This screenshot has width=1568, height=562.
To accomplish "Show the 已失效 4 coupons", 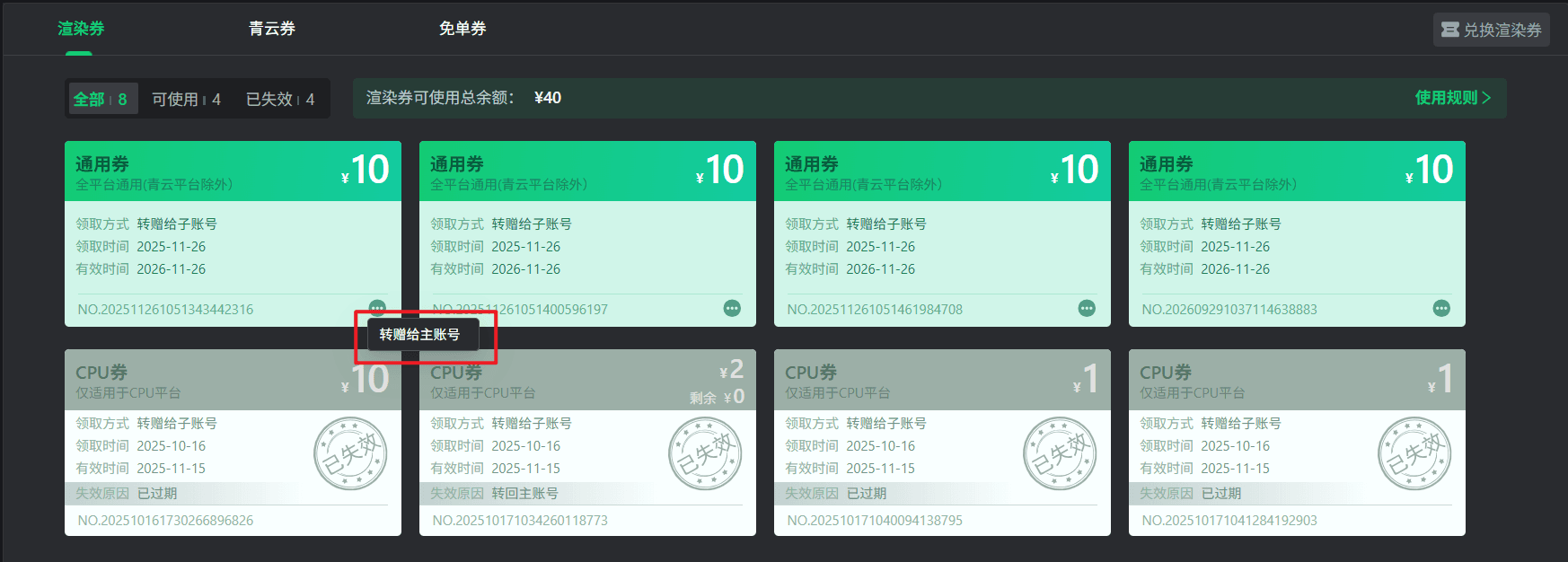I will 280,99.
